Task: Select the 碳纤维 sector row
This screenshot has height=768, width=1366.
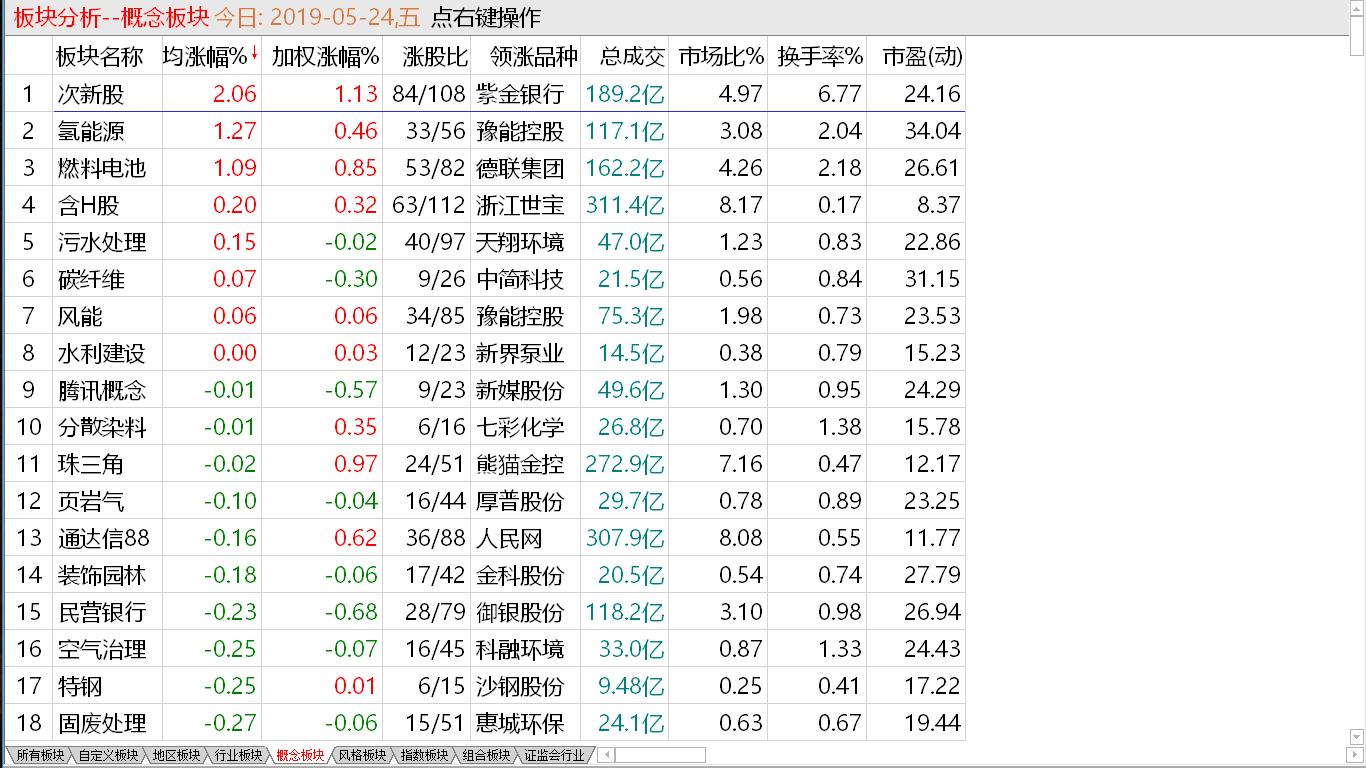Action: click(484, 279)
